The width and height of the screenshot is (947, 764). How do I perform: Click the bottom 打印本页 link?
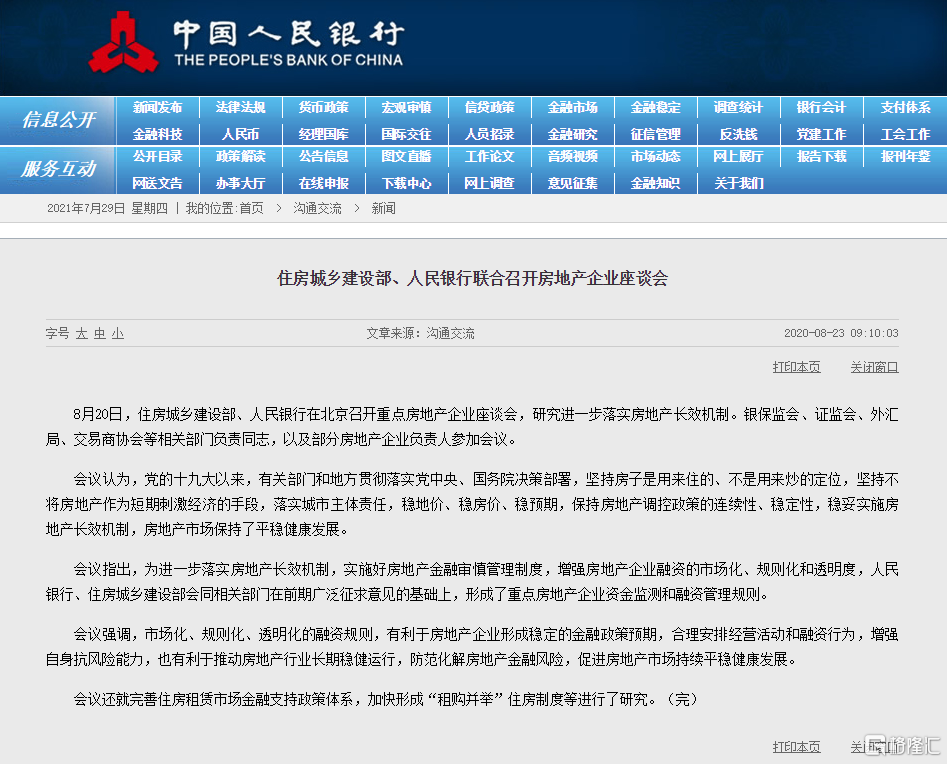pyautogui.click(x=796, y=747)
